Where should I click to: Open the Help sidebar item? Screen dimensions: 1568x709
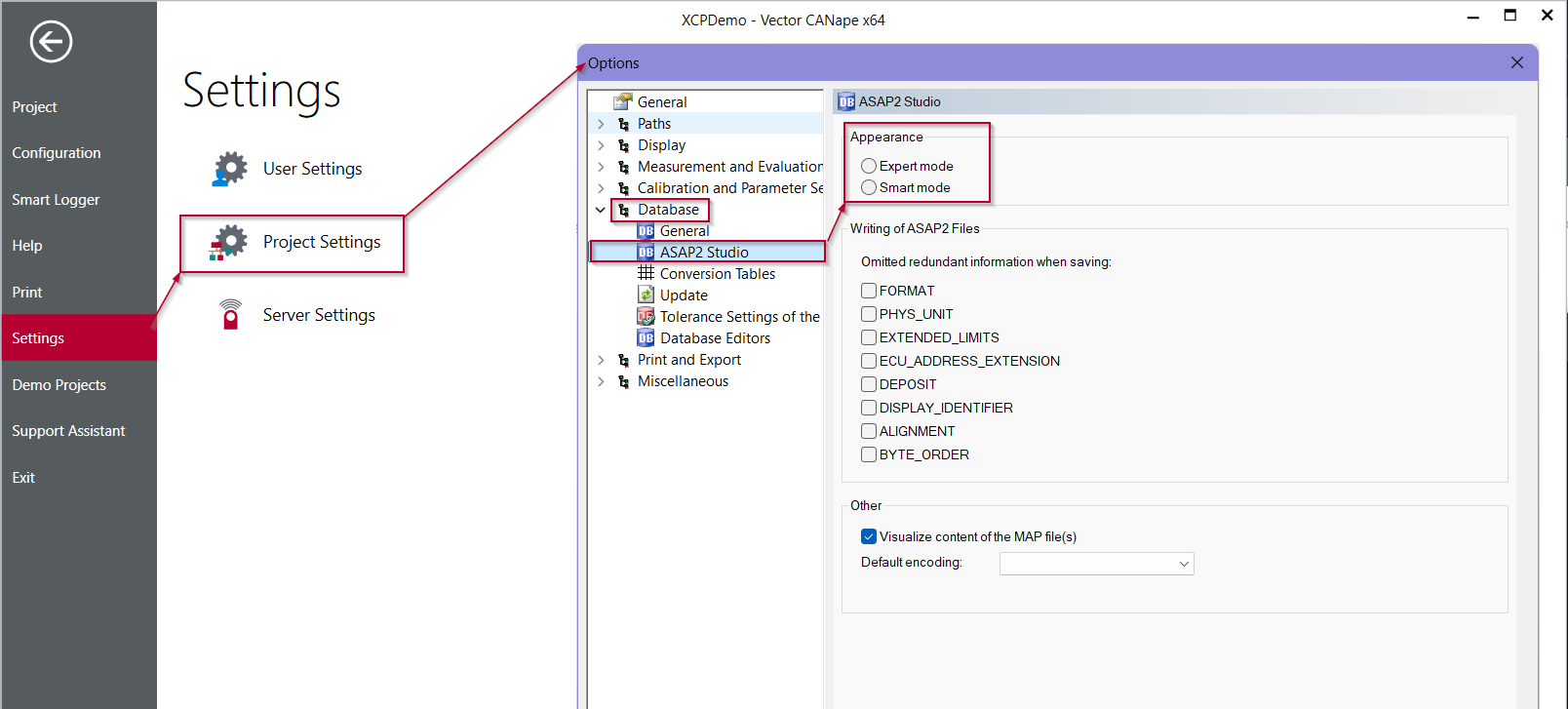(79, 246)
